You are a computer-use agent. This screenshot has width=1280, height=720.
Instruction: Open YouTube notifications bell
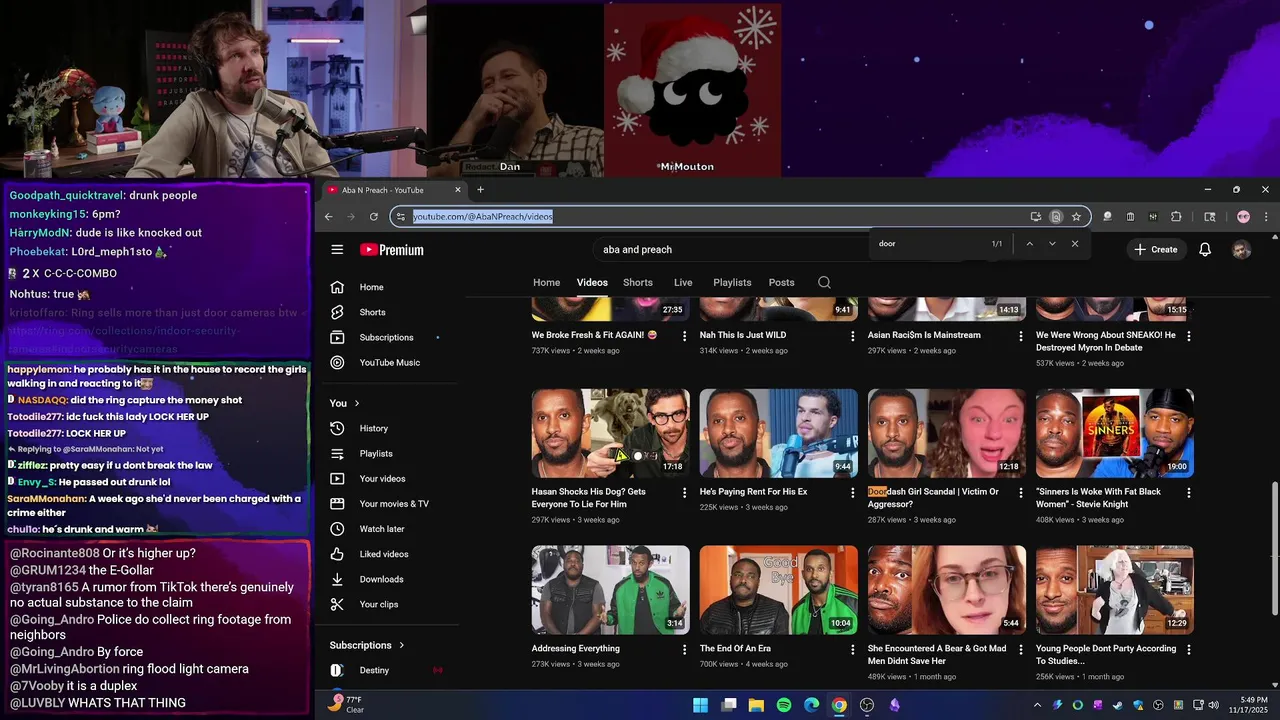pyautogui.click(x=1205, y=250)
